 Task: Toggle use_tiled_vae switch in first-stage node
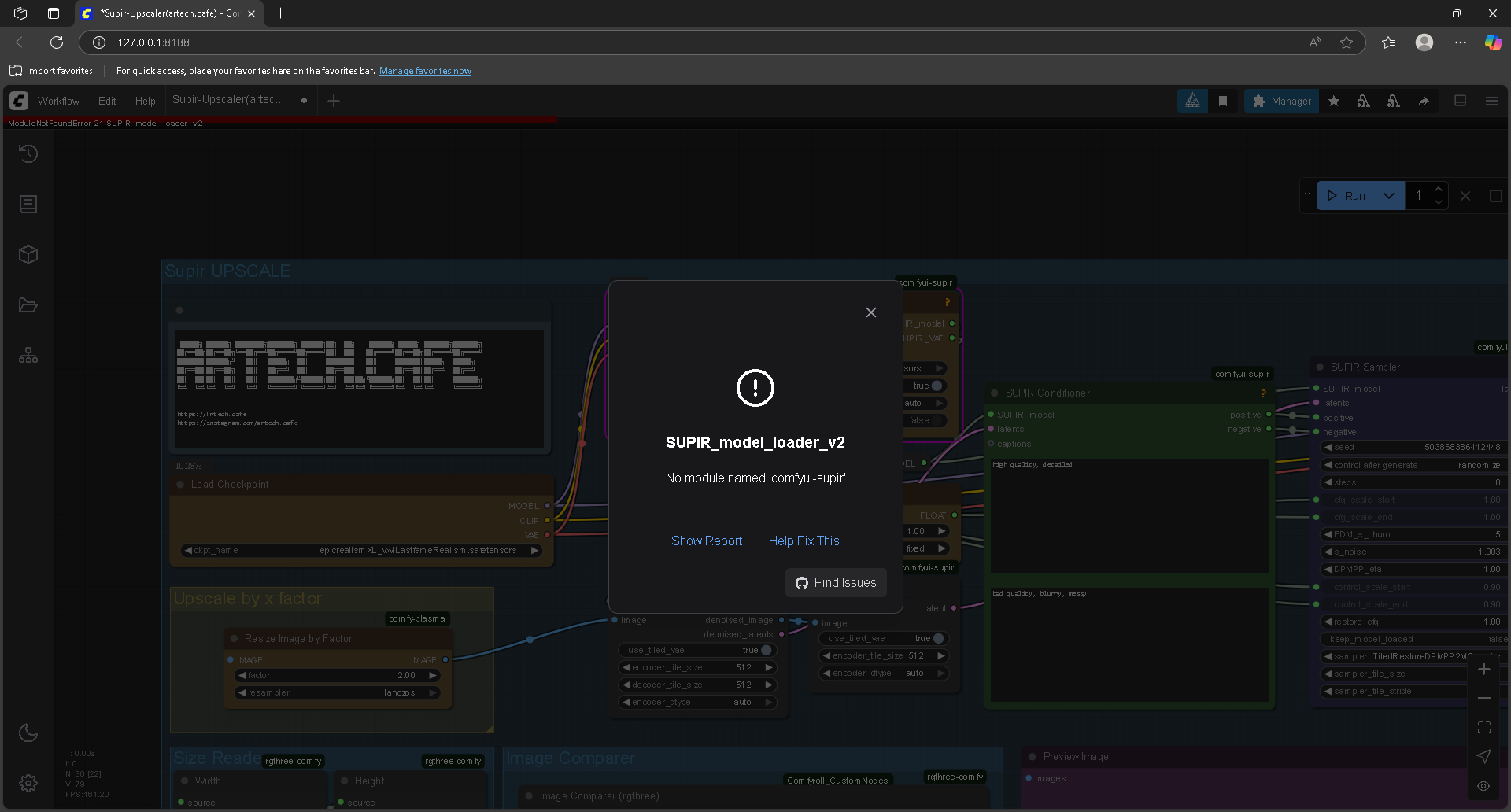tap(765, 650)
